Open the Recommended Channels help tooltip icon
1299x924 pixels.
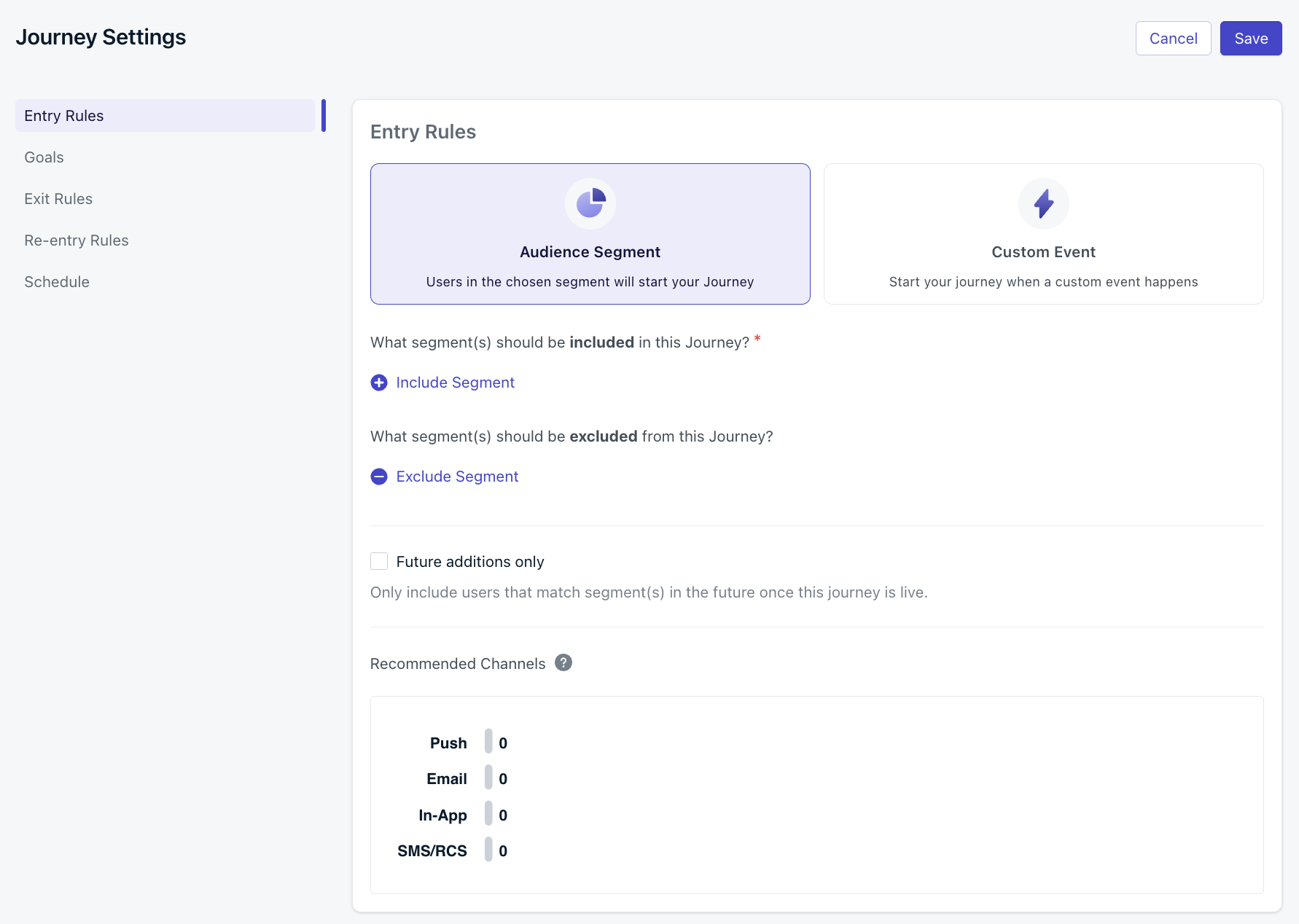(x=563, y=662)
